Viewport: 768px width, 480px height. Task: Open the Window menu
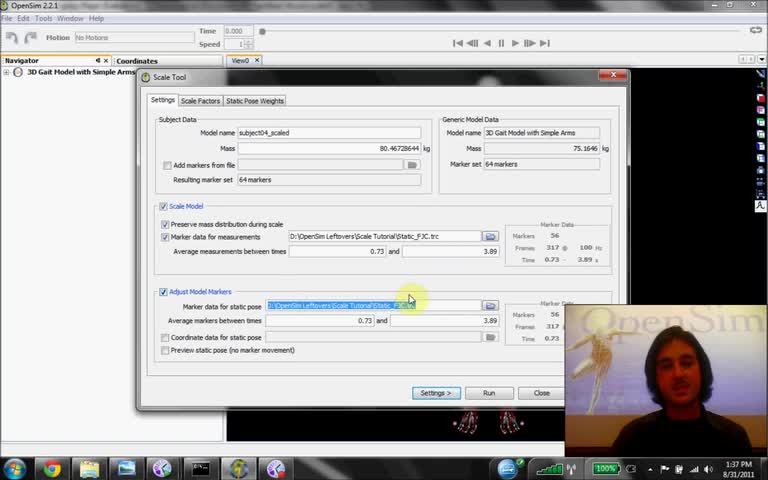[70, 18]
